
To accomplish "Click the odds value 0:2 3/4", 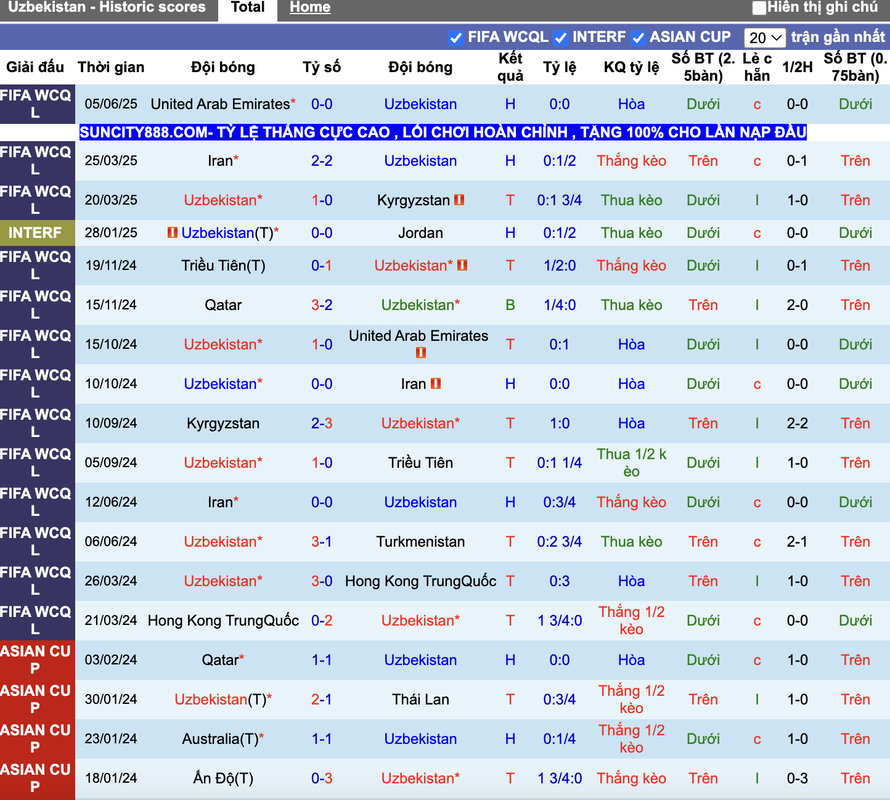I will tap(560, 542).
